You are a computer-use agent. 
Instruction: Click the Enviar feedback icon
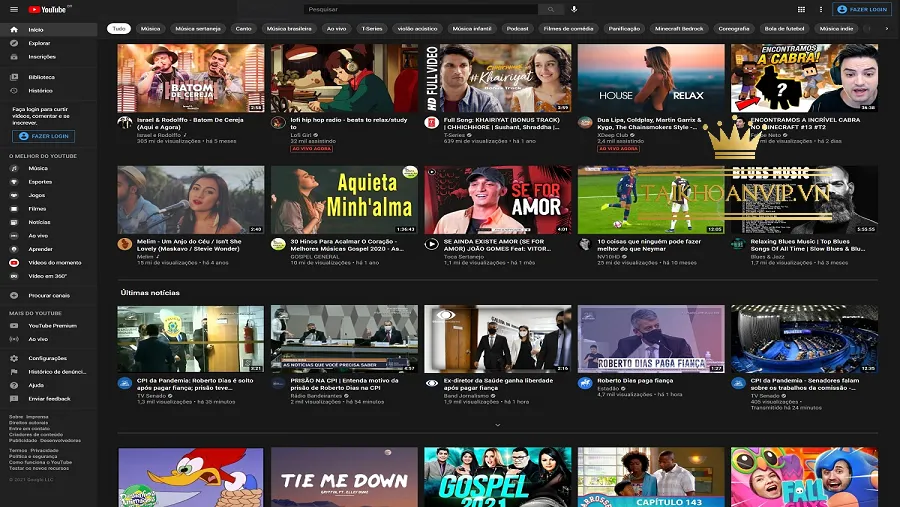coord(14,398)
